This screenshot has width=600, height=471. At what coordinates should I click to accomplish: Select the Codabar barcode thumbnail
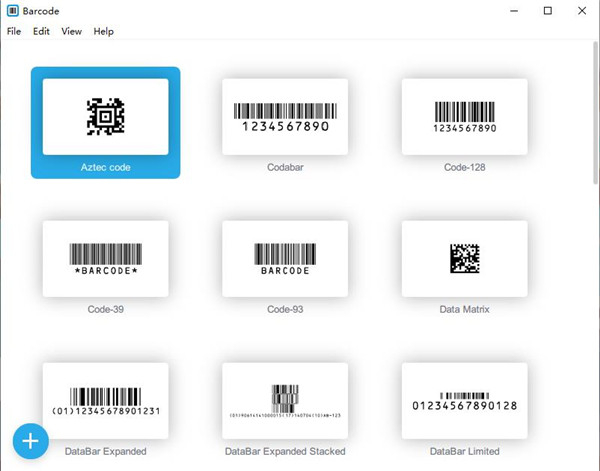285,117
